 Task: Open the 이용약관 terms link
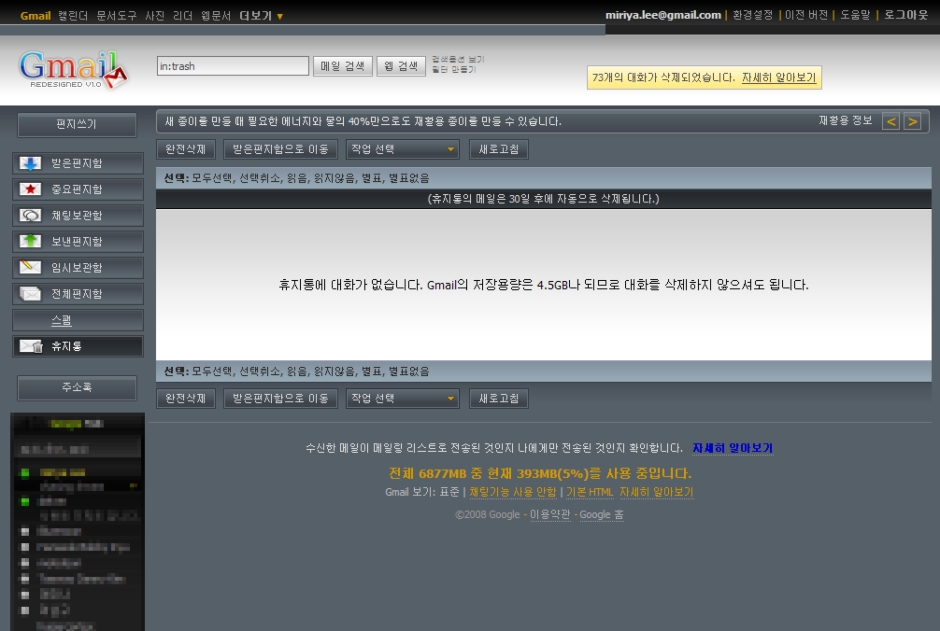550,515
